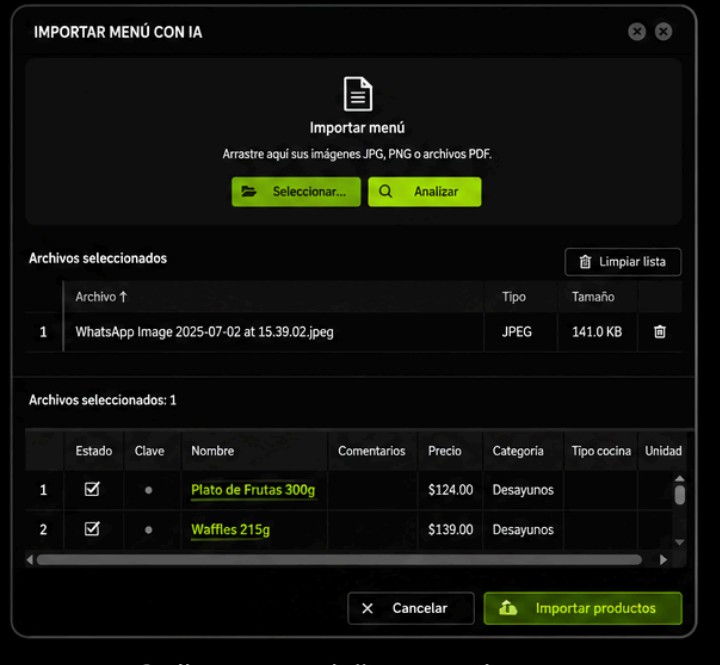720x665 pixels.
Task: Click the $139.00 price cell
Action: [450, 530]
